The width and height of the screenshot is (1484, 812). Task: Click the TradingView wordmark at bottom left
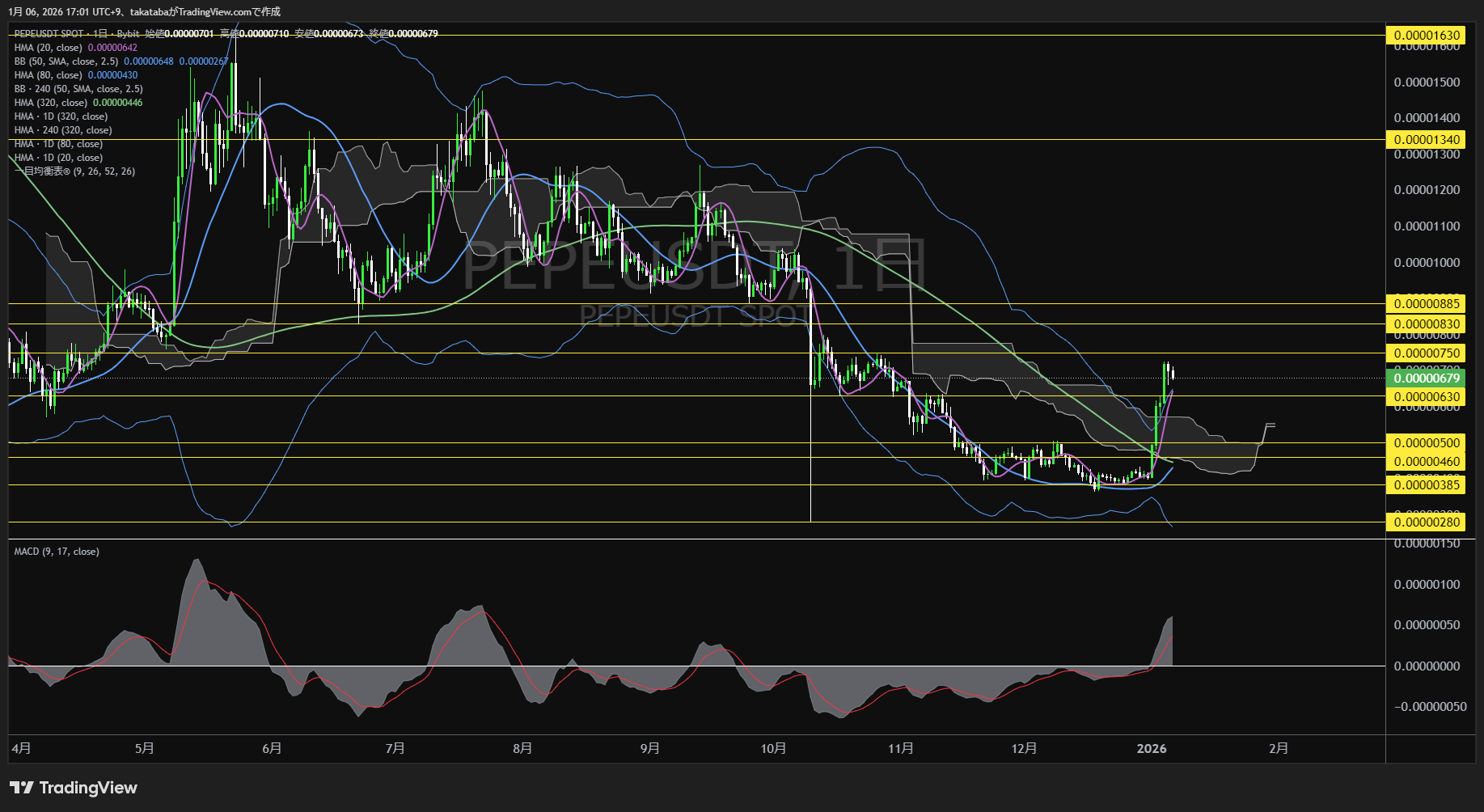click(87, 788)
